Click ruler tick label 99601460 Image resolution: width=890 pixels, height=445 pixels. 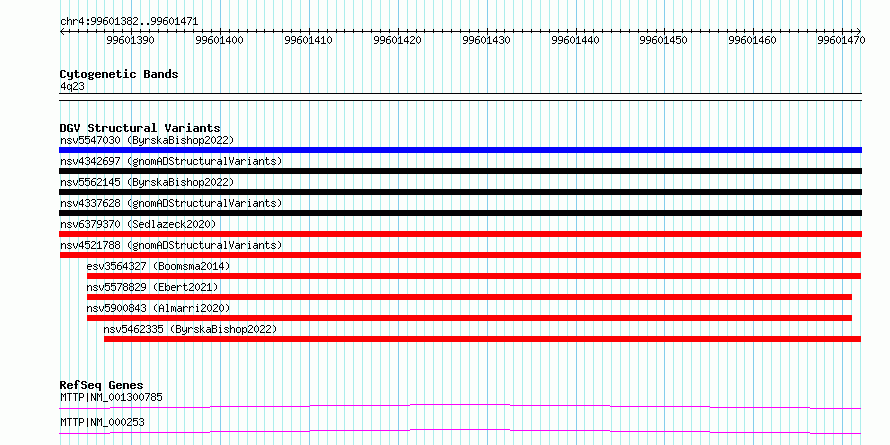753,40
